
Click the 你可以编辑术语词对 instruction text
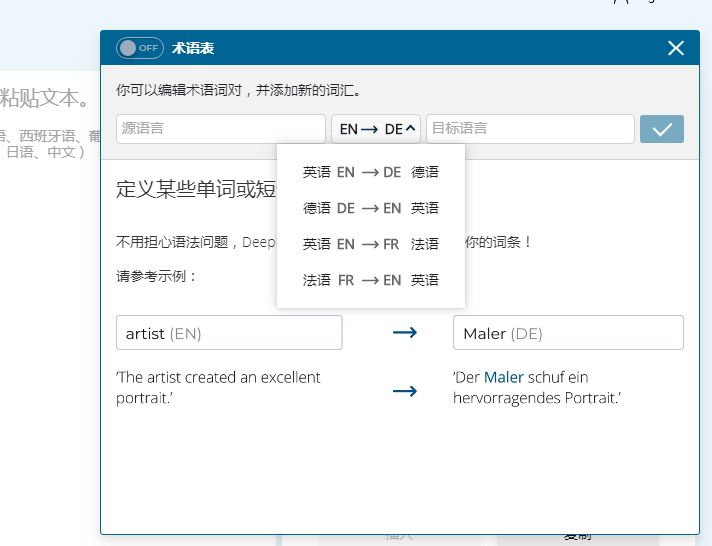point(238,90)
